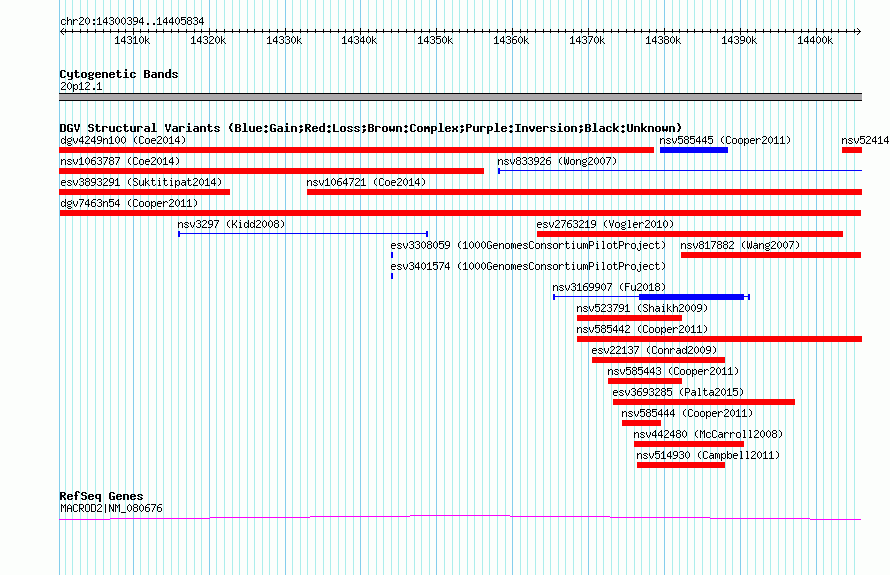890x575 pixels.
Task: Open the esv2763219 (Vogler2010) loss variant
Action: (690, 234)
